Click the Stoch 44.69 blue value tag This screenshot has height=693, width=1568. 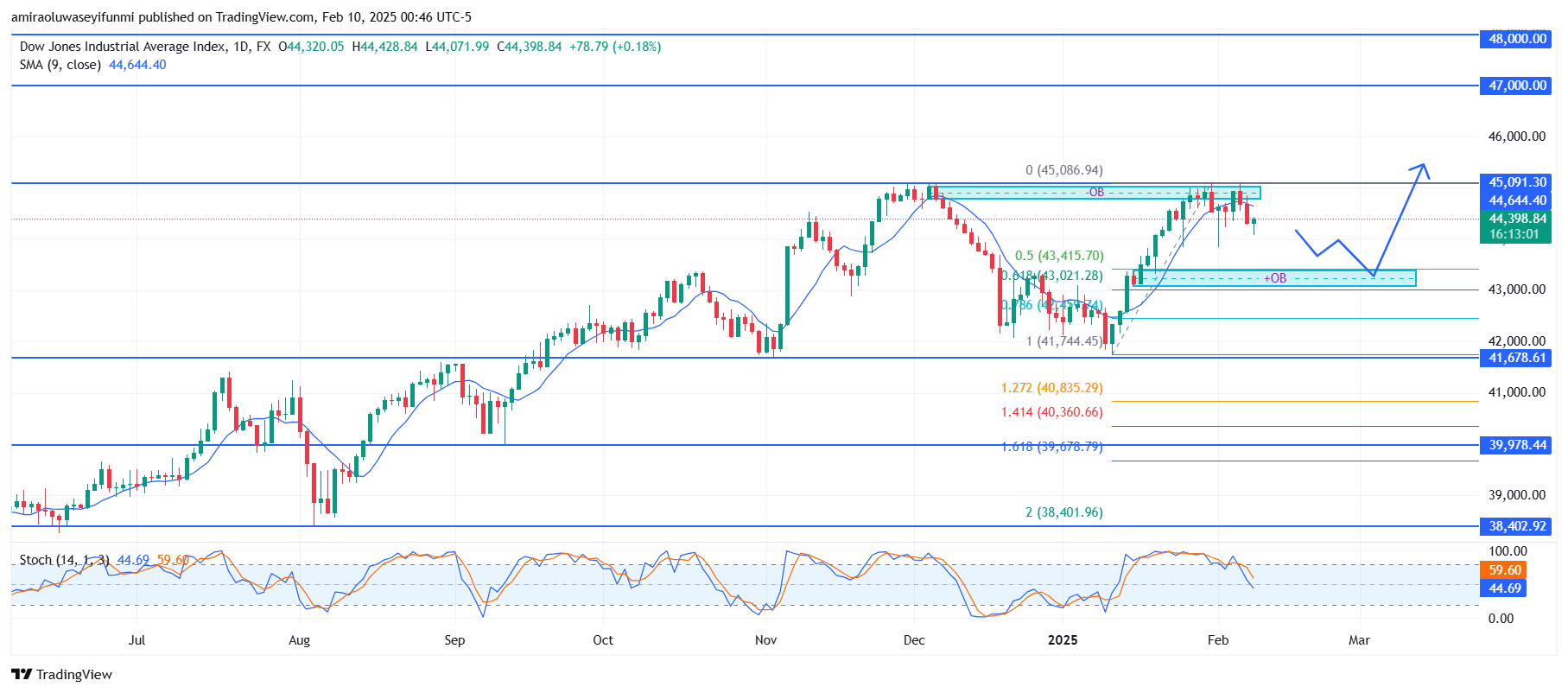[x=1503, y=588]
